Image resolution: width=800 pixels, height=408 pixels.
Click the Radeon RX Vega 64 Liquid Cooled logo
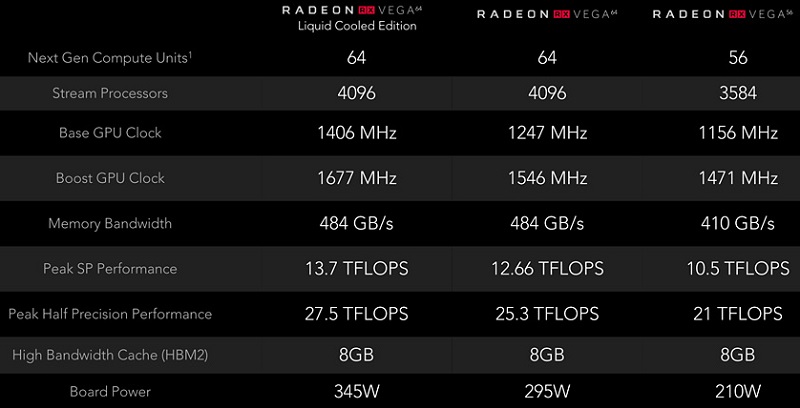point(353,10)
